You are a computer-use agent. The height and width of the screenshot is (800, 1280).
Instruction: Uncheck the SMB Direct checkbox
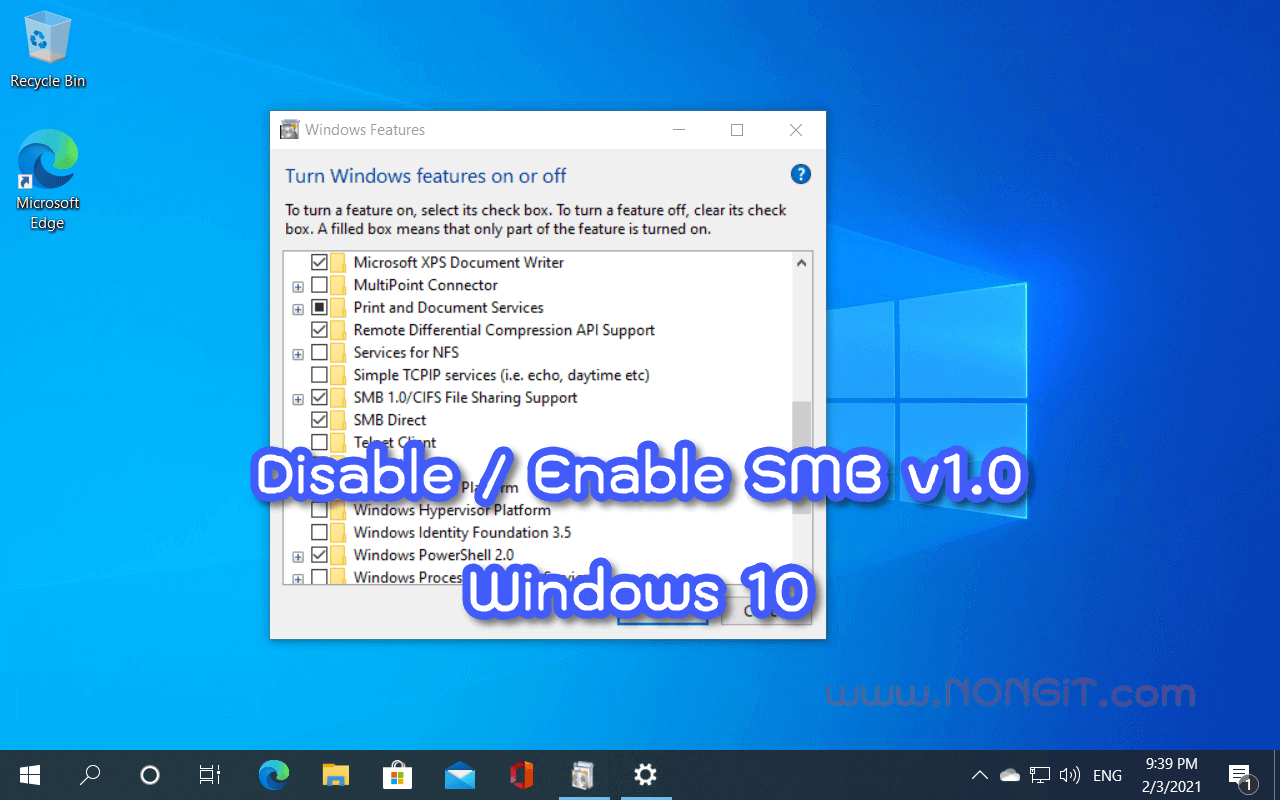[x=319, y=420]
